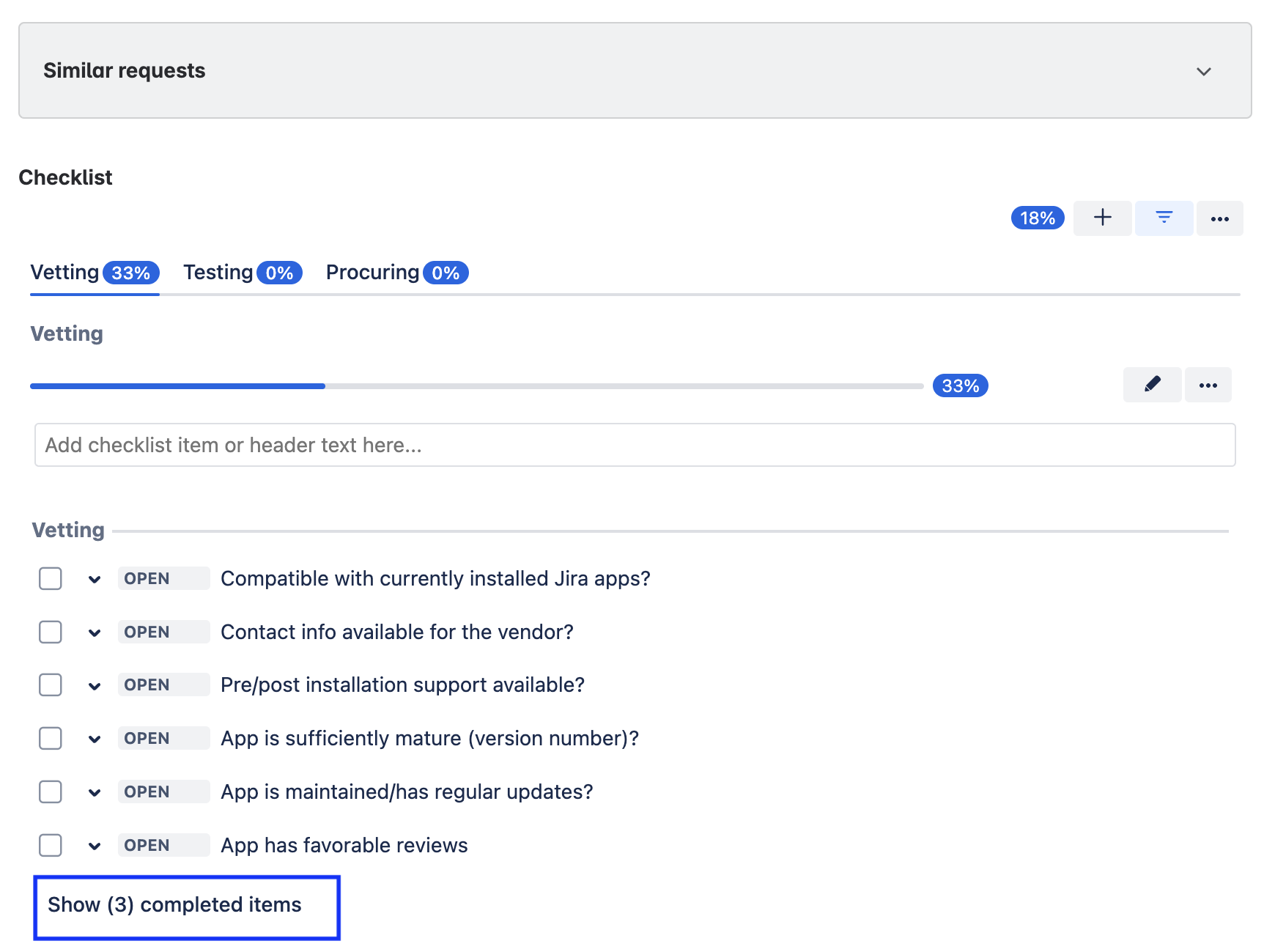Open the Vetting list more options menu
Screen dimensions: 1264x952
click(x=1208, y=385)
